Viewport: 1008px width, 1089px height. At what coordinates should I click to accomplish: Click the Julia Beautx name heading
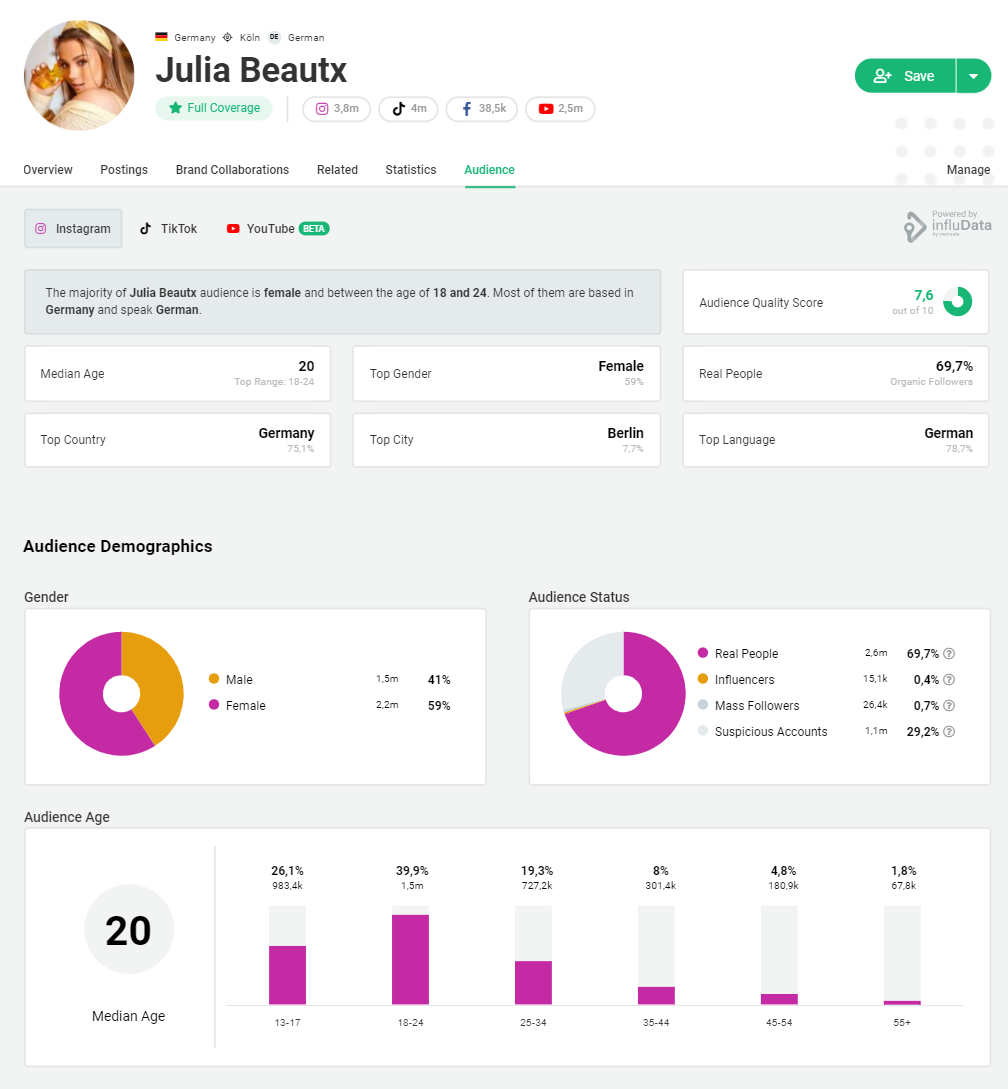point(251,69)
